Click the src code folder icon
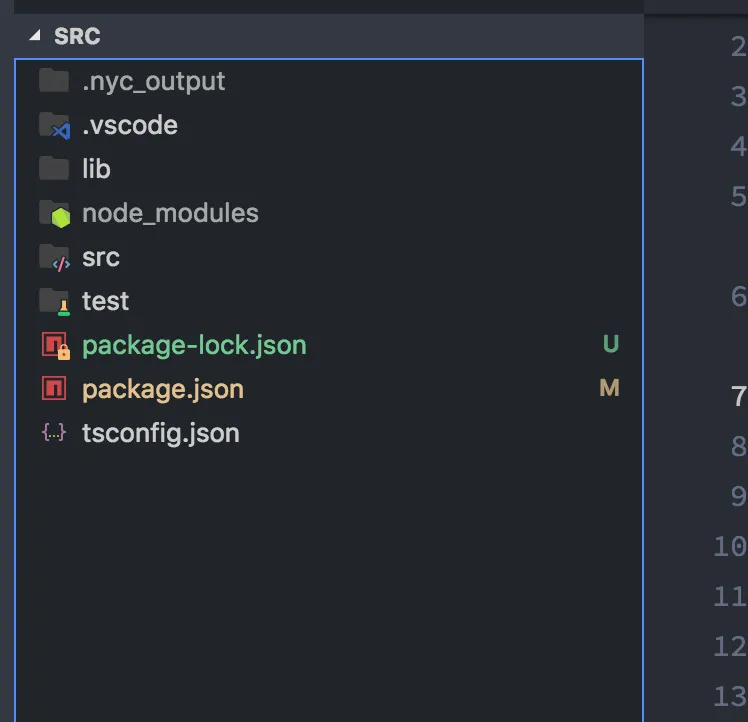748x722 pixels. point(54,258)
